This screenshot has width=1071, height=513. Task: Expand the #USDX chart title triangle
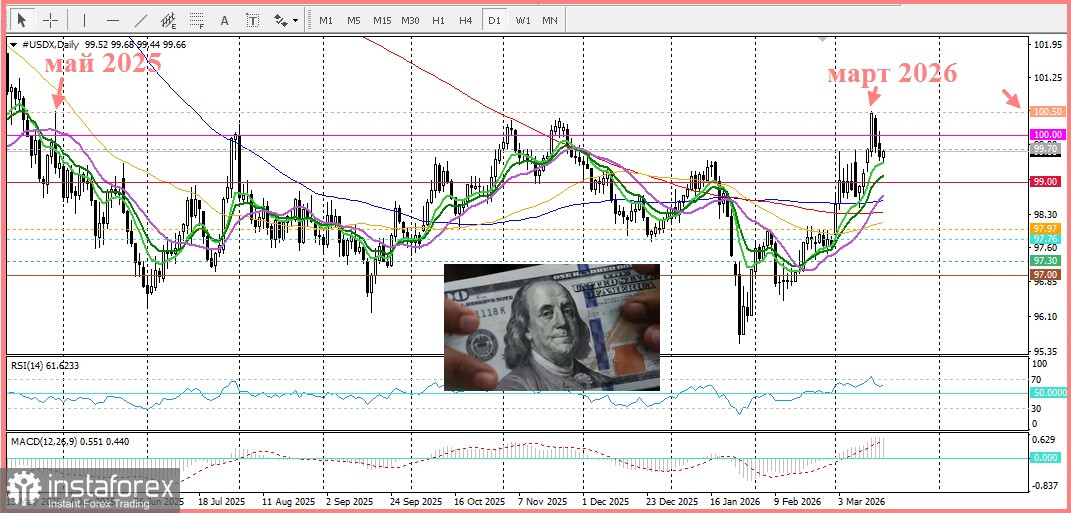pyautogui.click(x=14, y=44)
